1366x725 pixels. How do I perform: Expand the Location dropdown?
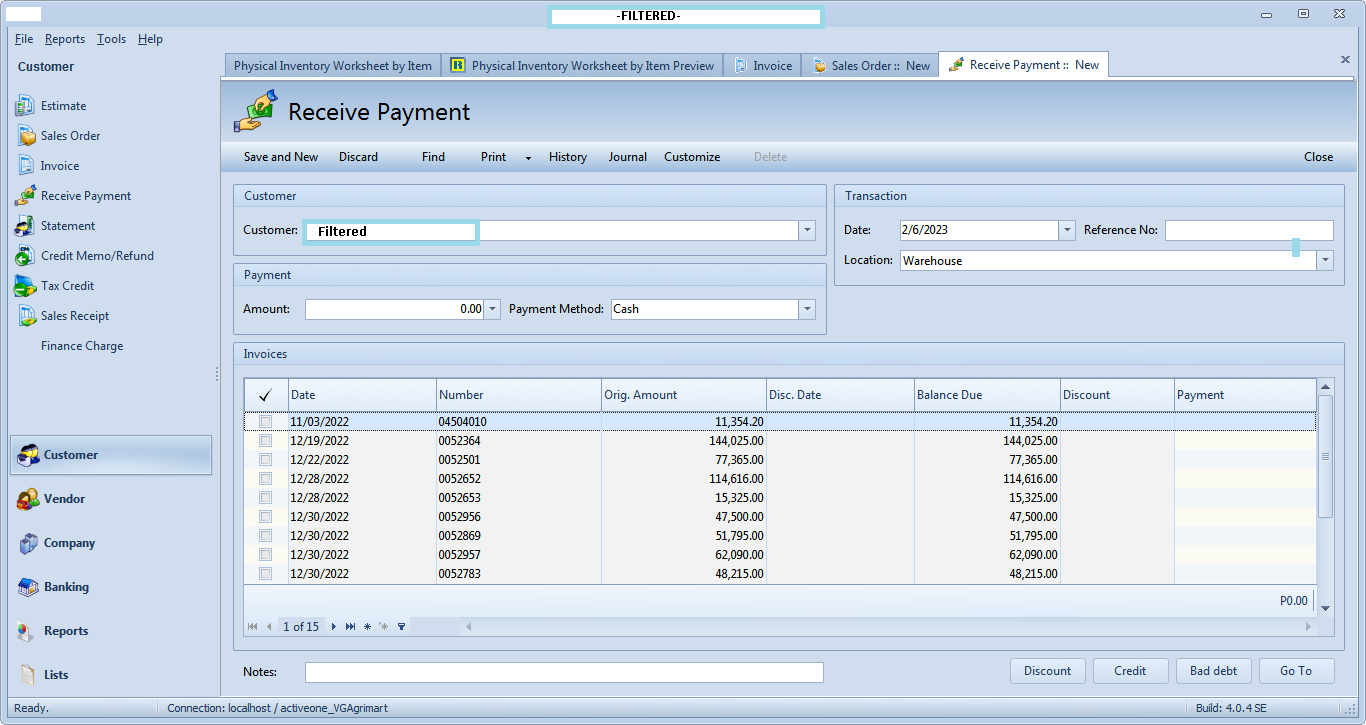click(1325, 260)
